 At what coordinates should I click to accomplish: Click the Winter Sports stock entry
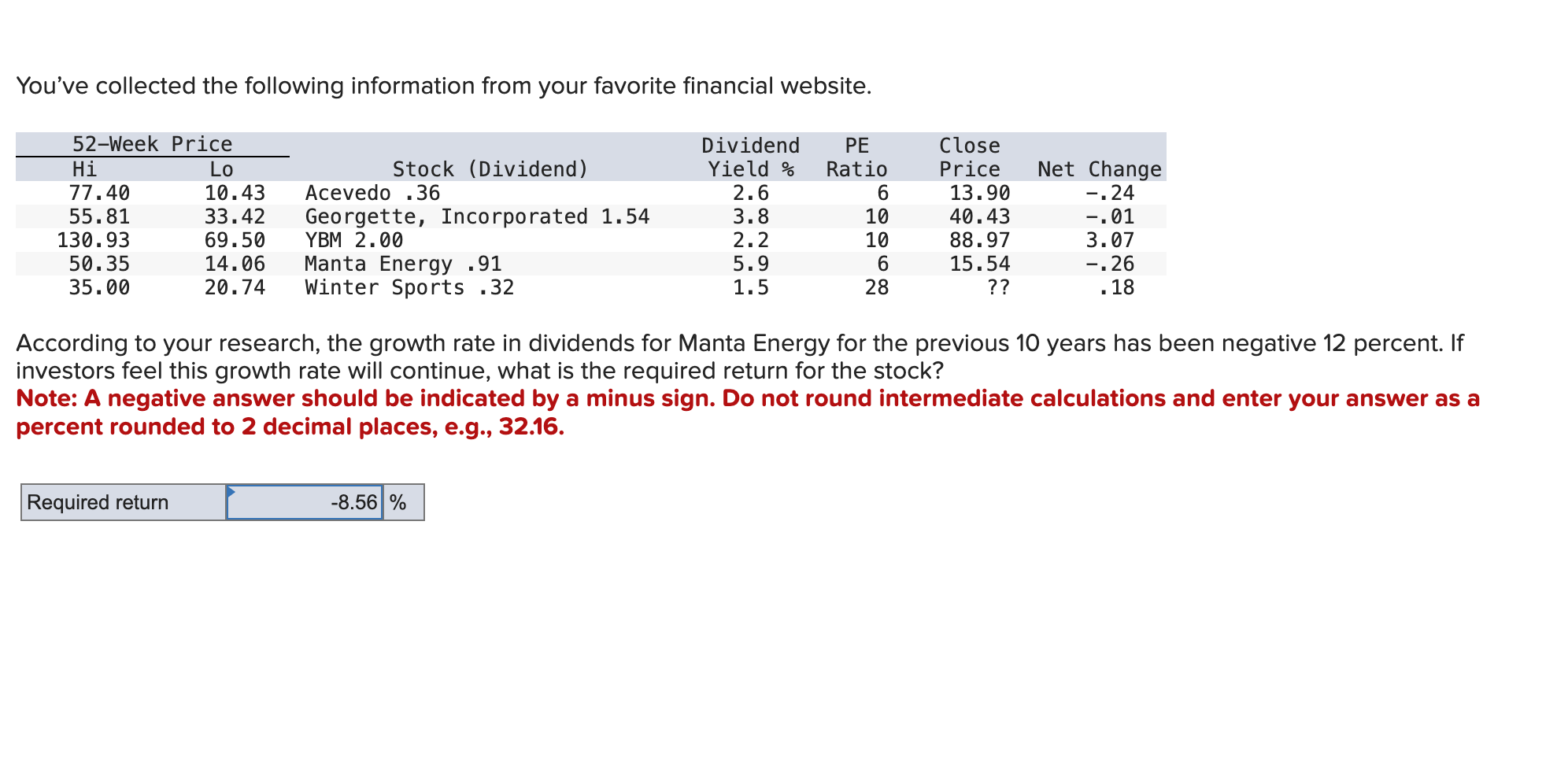pyautogui.click(x=408, y=287)
